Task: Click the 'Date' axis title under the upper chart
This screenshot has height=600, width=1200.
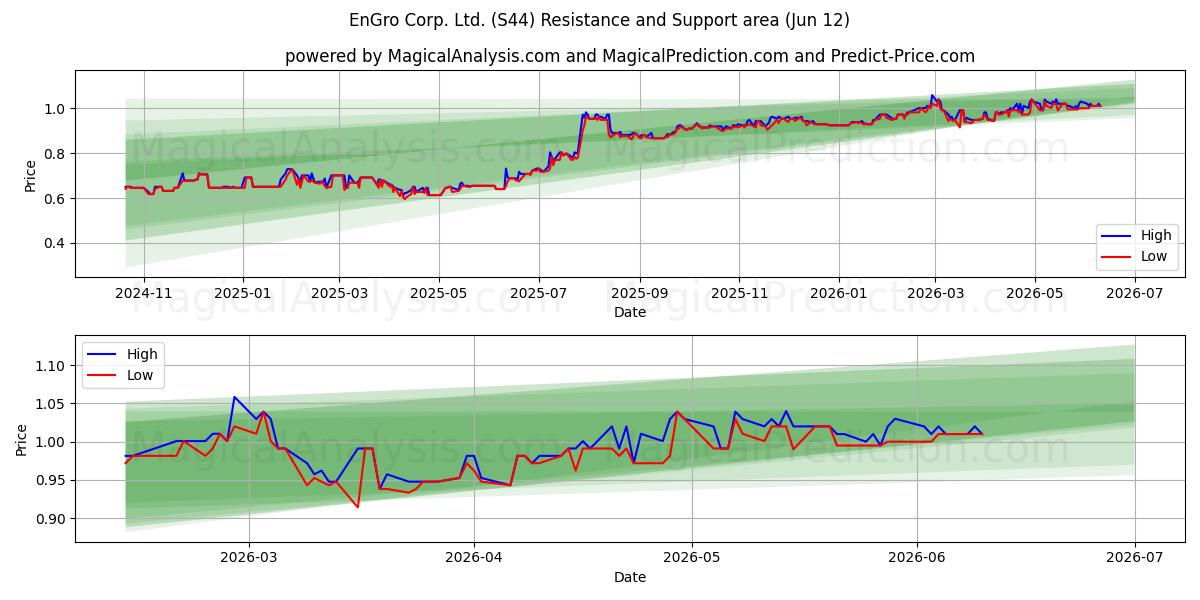Action: 630,312
